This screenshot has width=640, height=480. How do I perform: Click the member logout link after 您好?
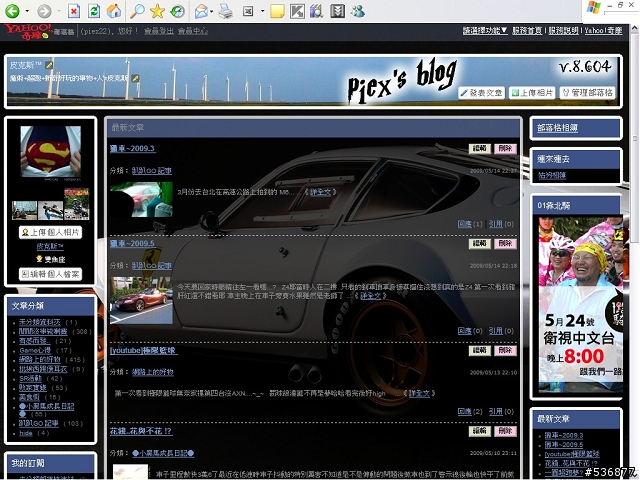click(x=159, y=31)
